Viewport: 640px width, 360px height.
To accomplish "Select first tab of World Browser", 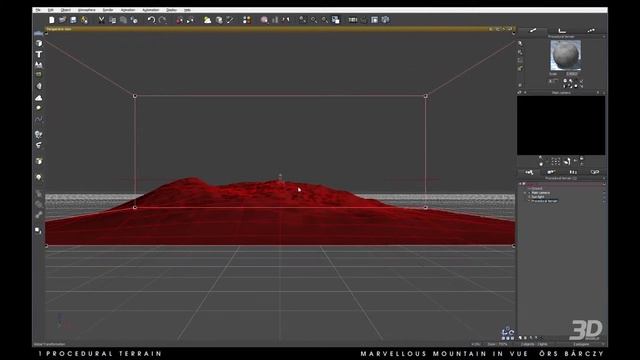I will pyautogui.click(x=529, y=172).
